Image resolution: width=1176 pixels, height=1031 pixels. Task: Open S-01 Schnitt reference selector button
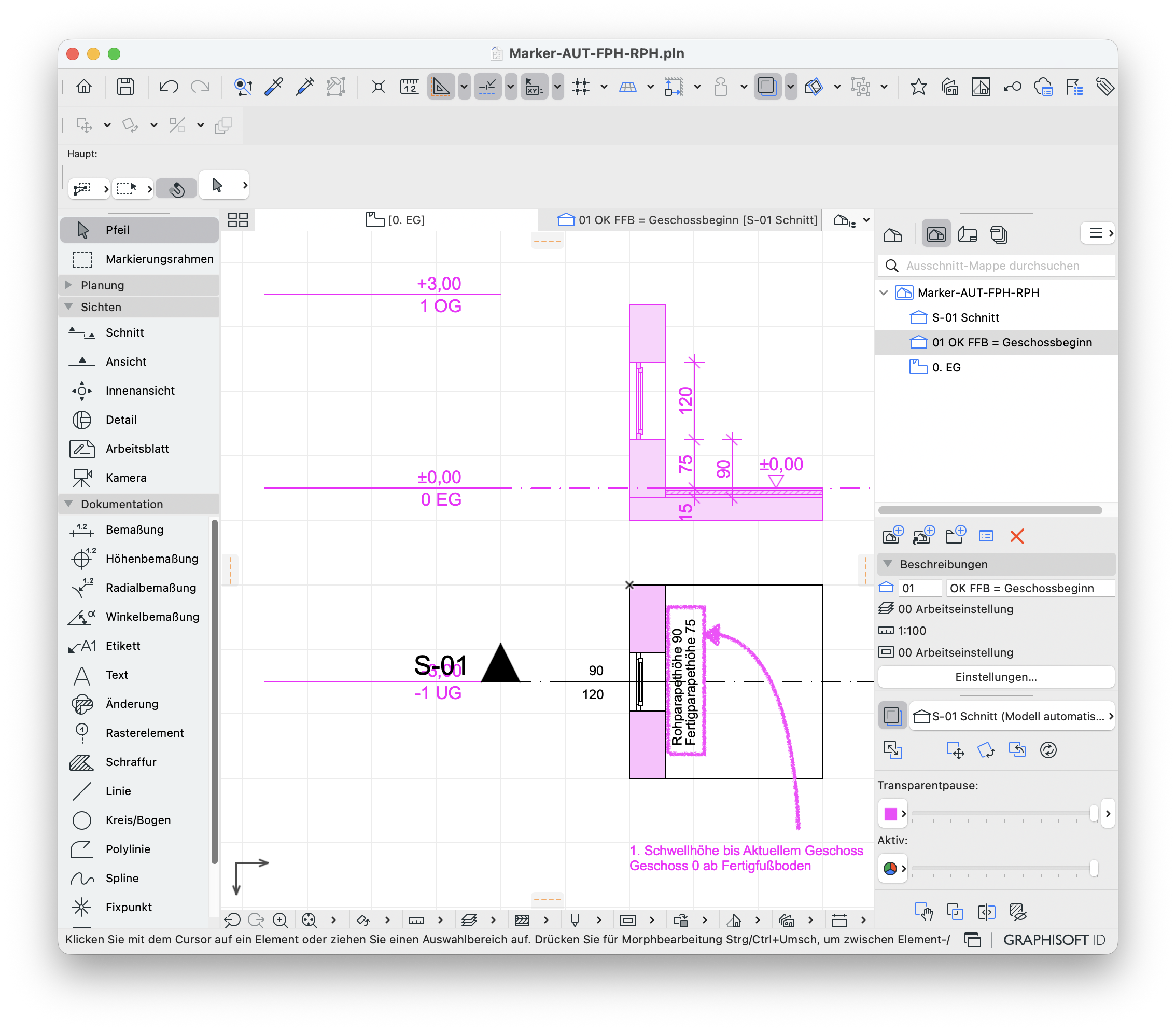pos(1013,716)
